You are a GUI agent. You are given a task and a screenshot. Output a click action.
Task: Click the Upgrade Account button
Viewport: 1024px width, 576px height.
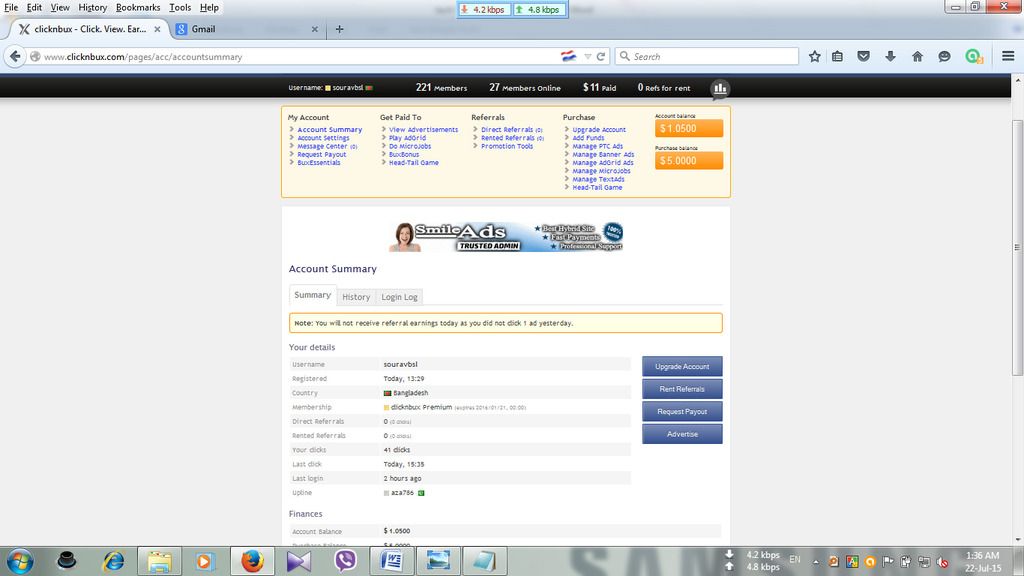682,367
